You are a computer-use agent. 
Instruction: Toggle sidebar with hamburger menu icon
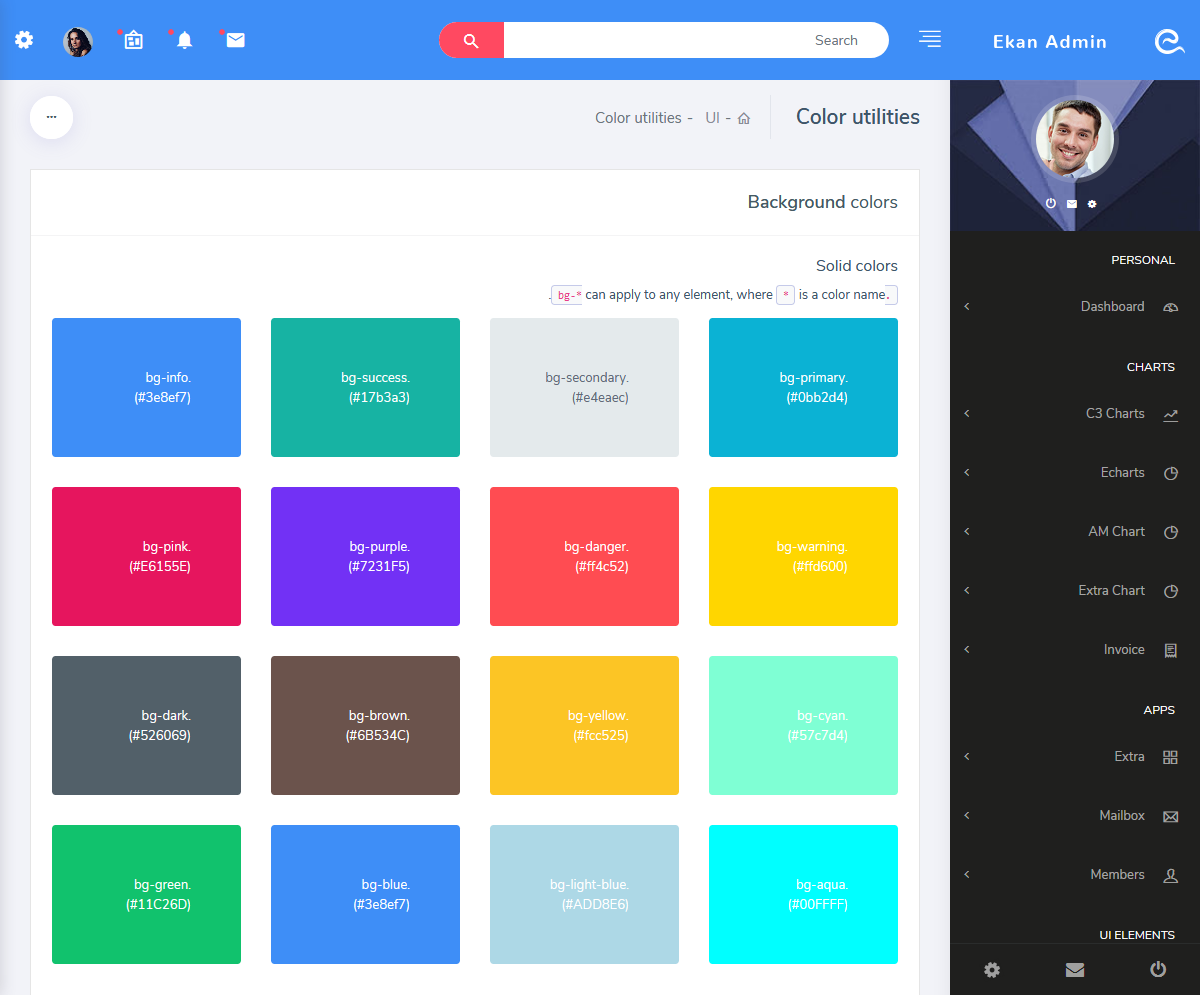(x=930, y=39)
